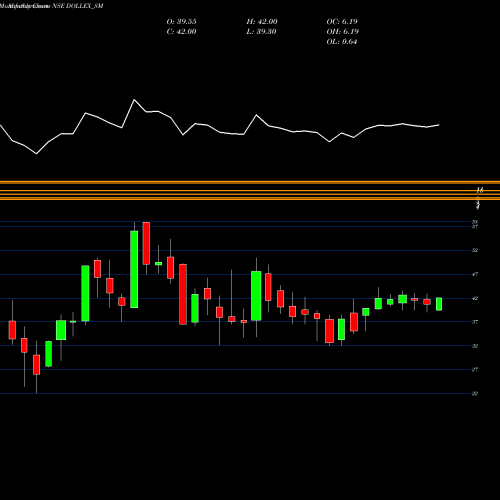Click the high value H: 42.00
Screen dimensions: 500x500
click(262, 22)
